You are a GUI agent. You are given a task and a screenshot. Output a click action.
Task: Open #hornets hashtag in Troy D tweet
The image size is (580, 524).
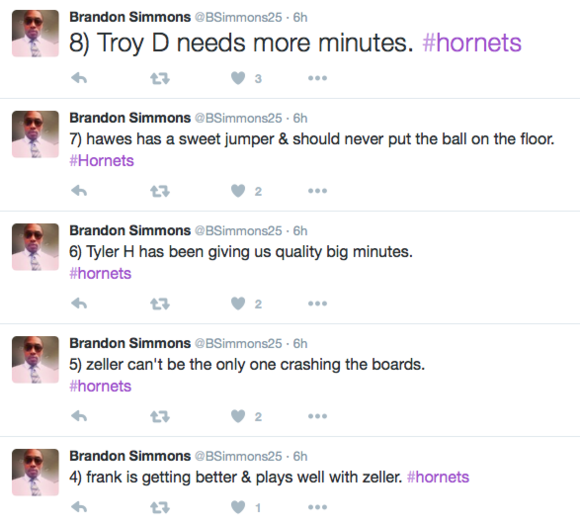472,43
